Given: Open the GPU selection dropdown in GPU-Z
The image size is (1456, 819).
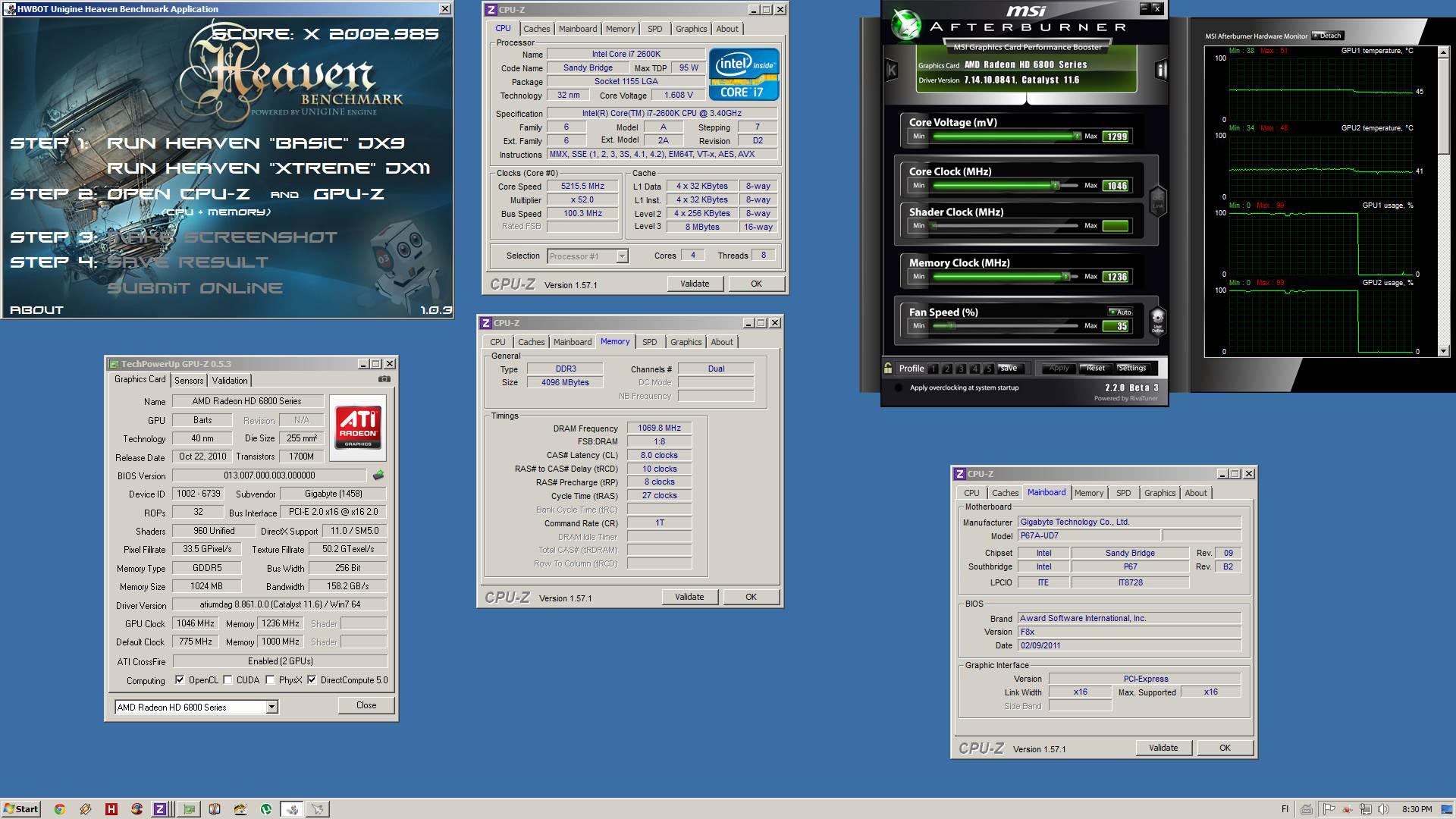Looking at the screenshot, I should click(271, 708).
